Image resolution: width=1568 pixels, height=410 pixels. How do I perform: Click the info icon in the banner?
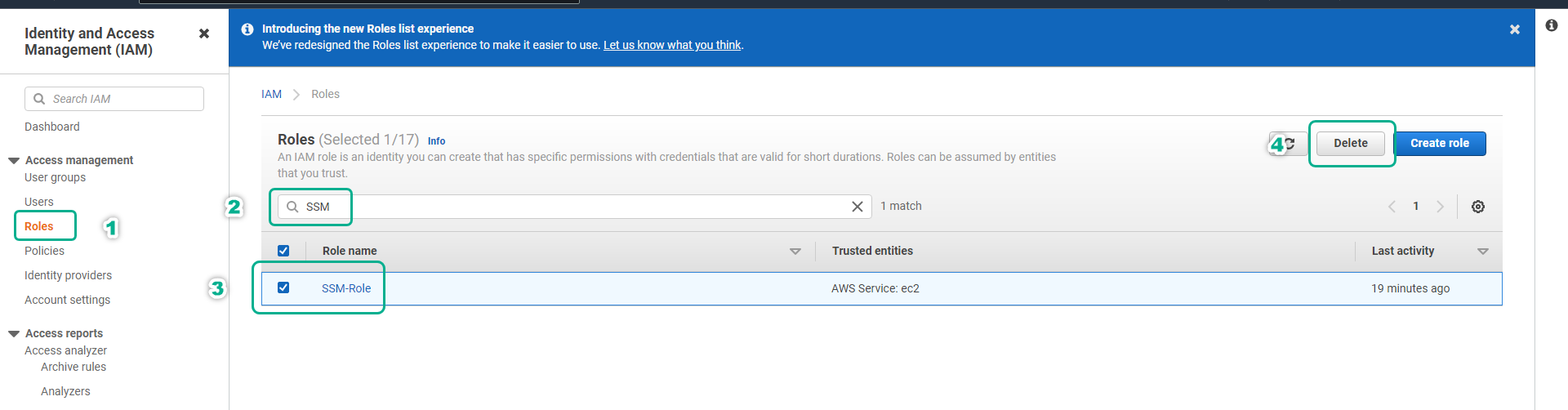click(247, 29)
